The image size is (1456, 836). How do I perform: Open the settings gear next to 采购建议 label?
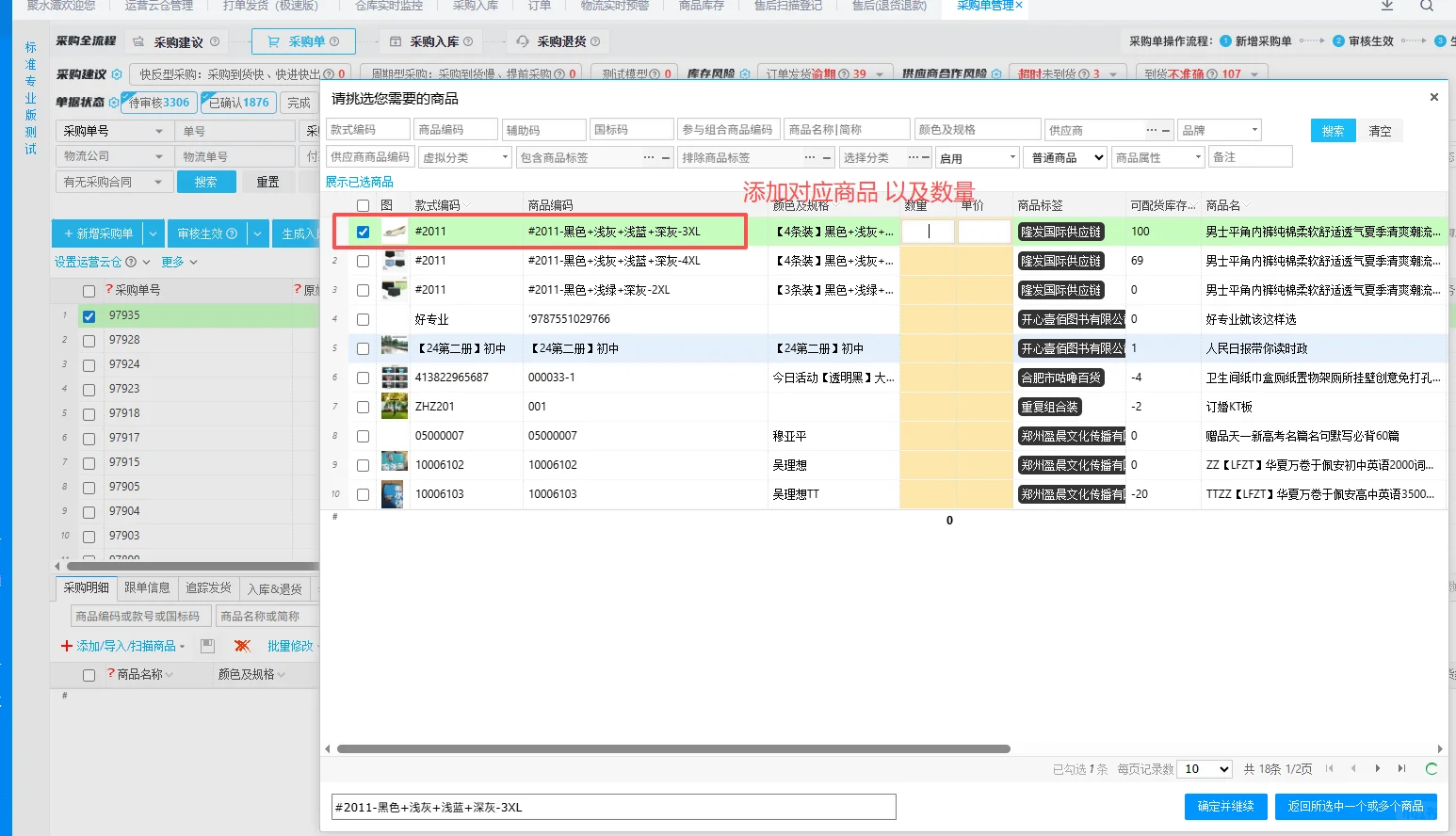click(x=117, y=74)
